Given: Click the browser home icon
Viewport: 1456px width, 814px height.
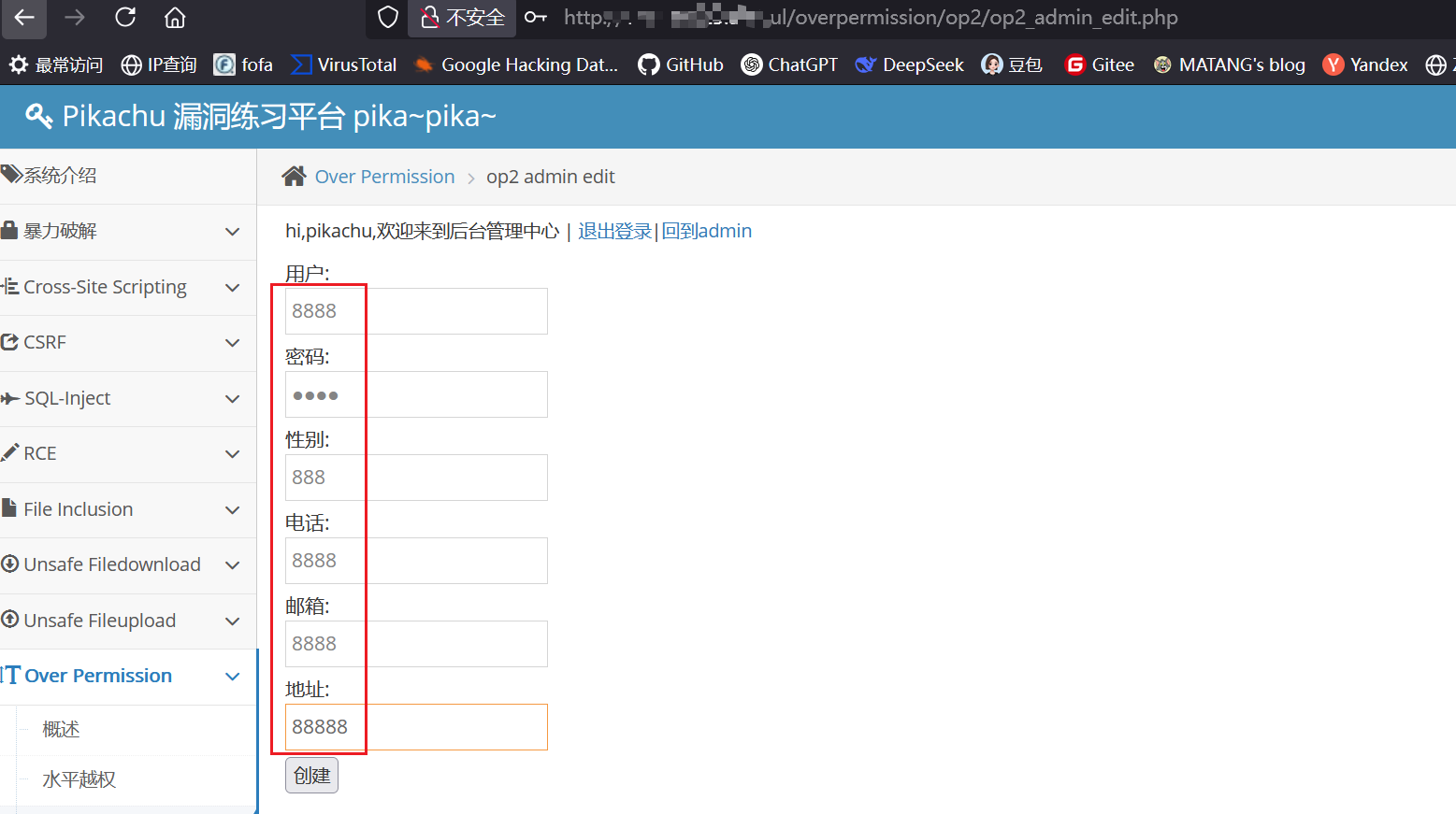Looking at the screenshot, I should click(x=175, y=18).
